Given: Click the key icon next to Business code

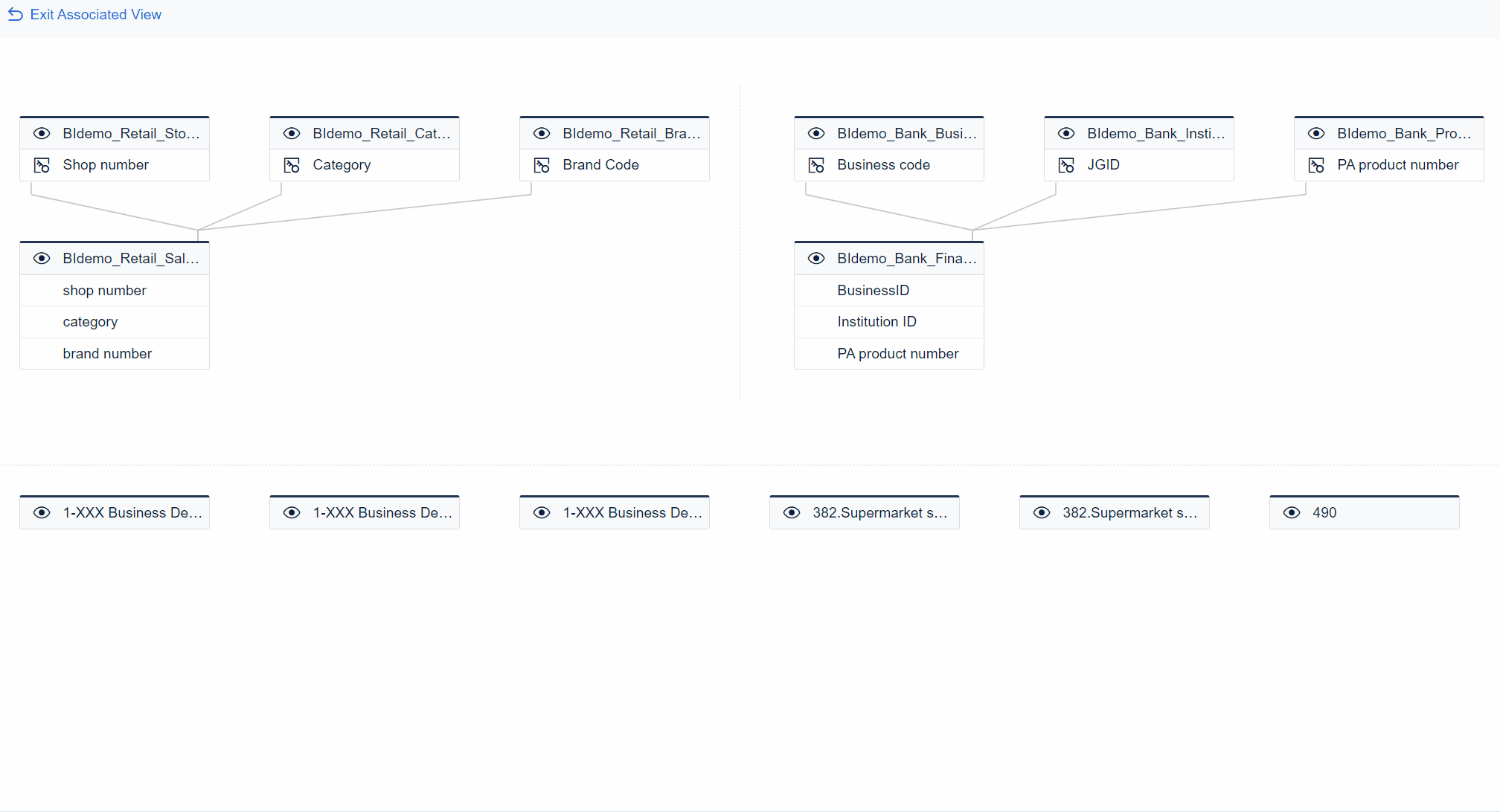Looking at the screenshot, I should click(817, 165).
